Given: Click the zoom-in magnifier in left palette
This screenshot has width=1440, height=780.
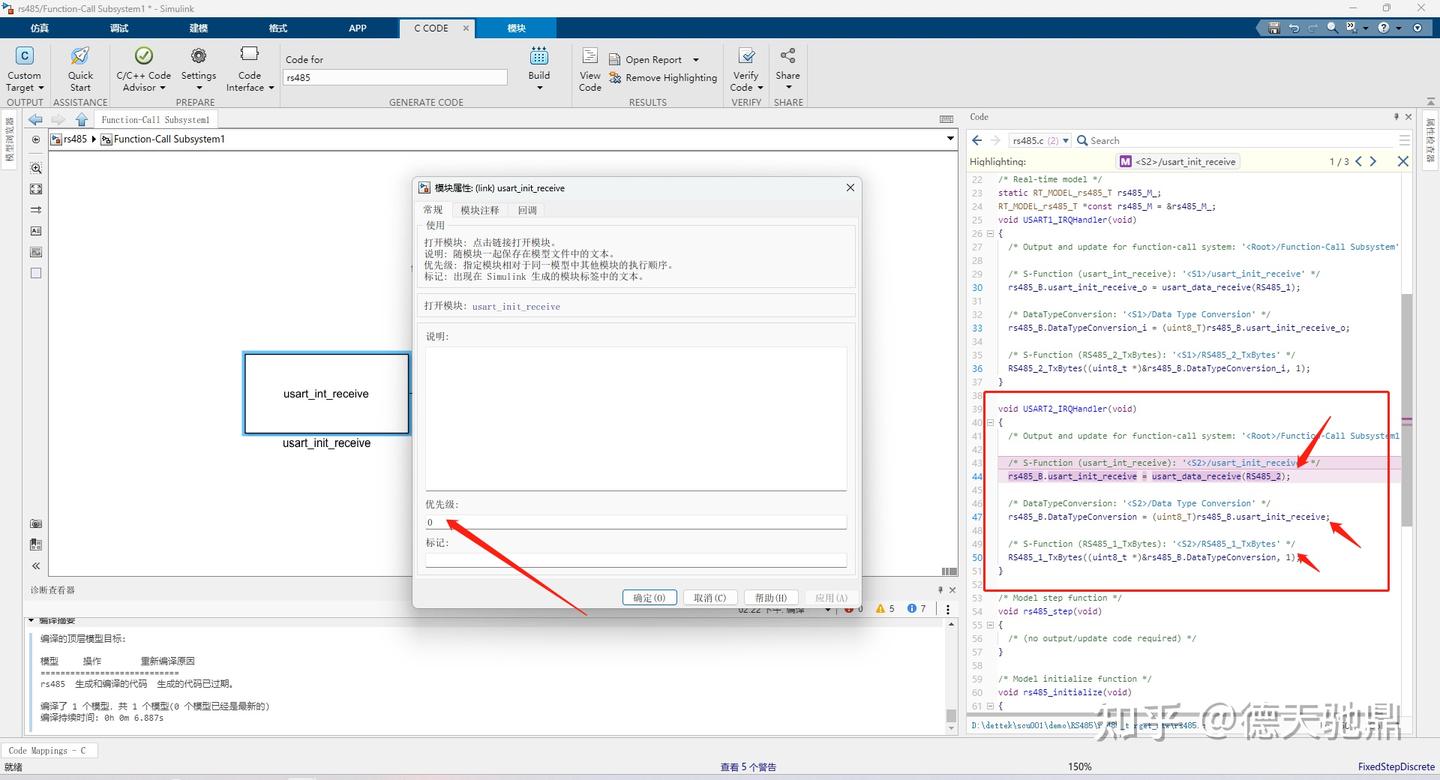Looking at the screenshot, I should pos(36,168).
